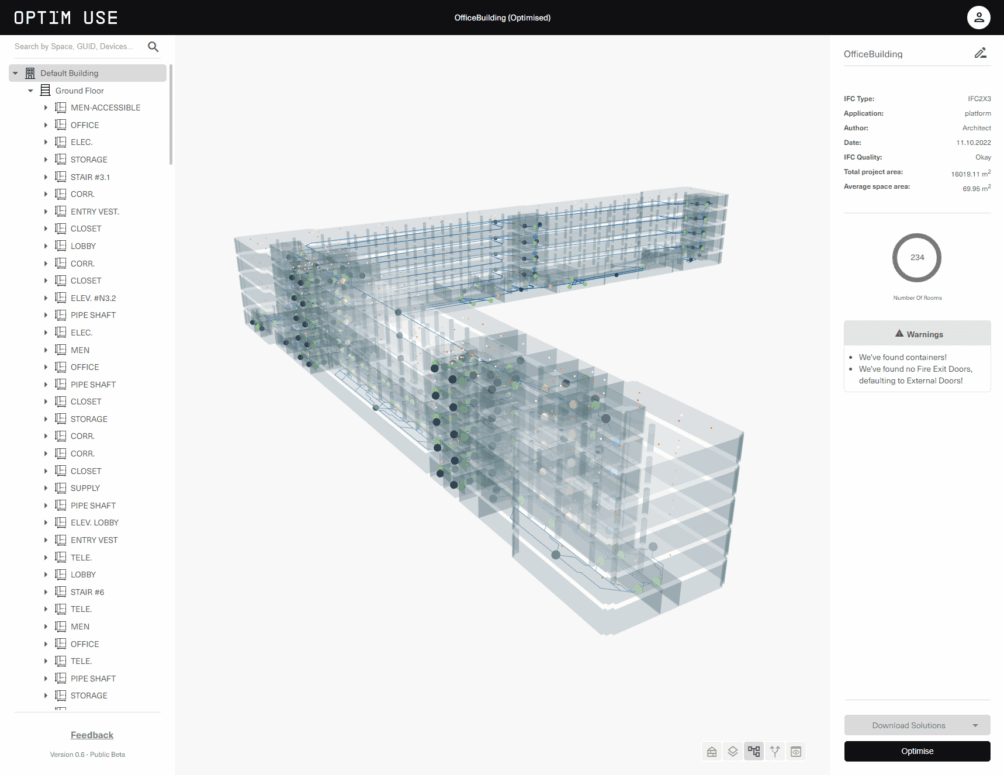The height and width of the screenshot is (775, 1004).
Task: Open the Download Solutions dropdown arrow
Action: (x=974, y=725)
